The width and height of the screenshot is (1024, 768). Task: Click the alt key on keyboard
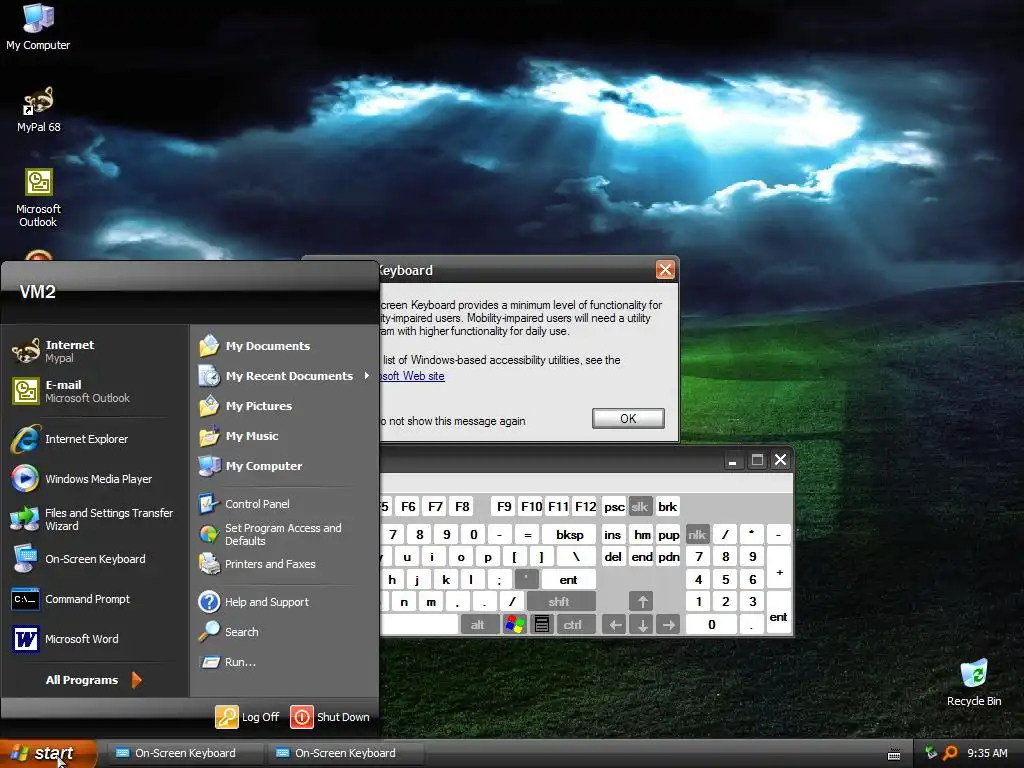coord(479,625)
